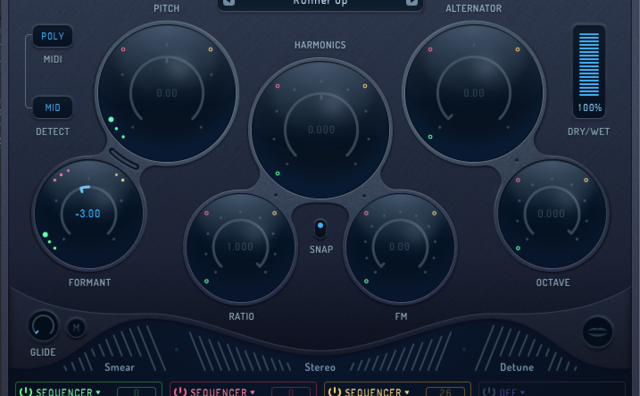The width and height of the screenshot is (640, 396).
Task: Click the yellow modulation dot on Harmonics knob
Action: tap(365, 86)
